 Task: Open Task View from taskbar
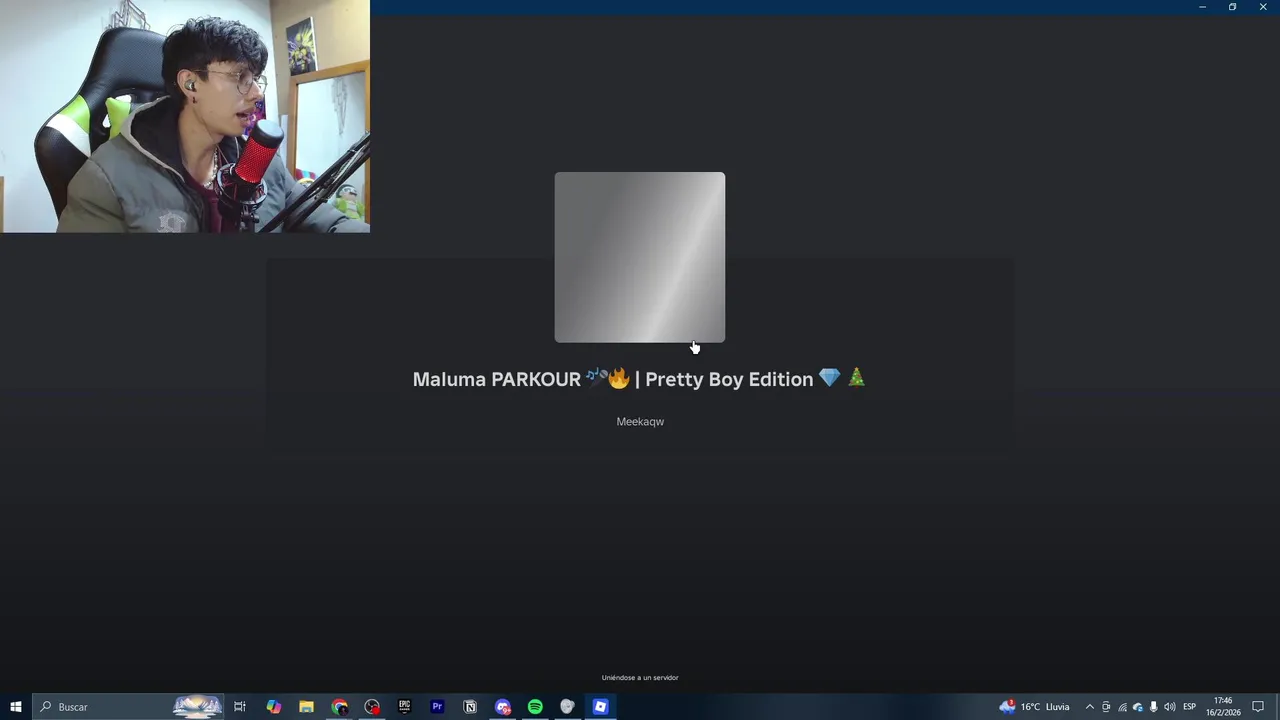(x=240, y=707)
